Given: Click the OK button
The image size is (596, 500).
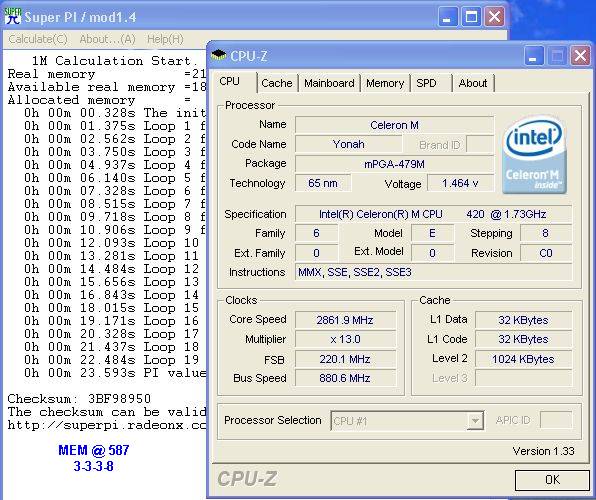Looking at the screenshot, I should (552, 480).
